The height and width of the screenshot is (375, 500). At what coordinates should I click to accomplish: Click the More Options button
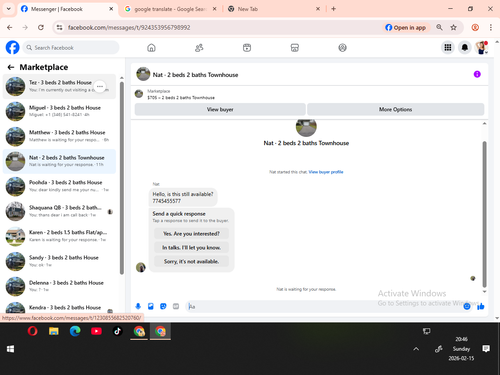(x=395, y=109)
